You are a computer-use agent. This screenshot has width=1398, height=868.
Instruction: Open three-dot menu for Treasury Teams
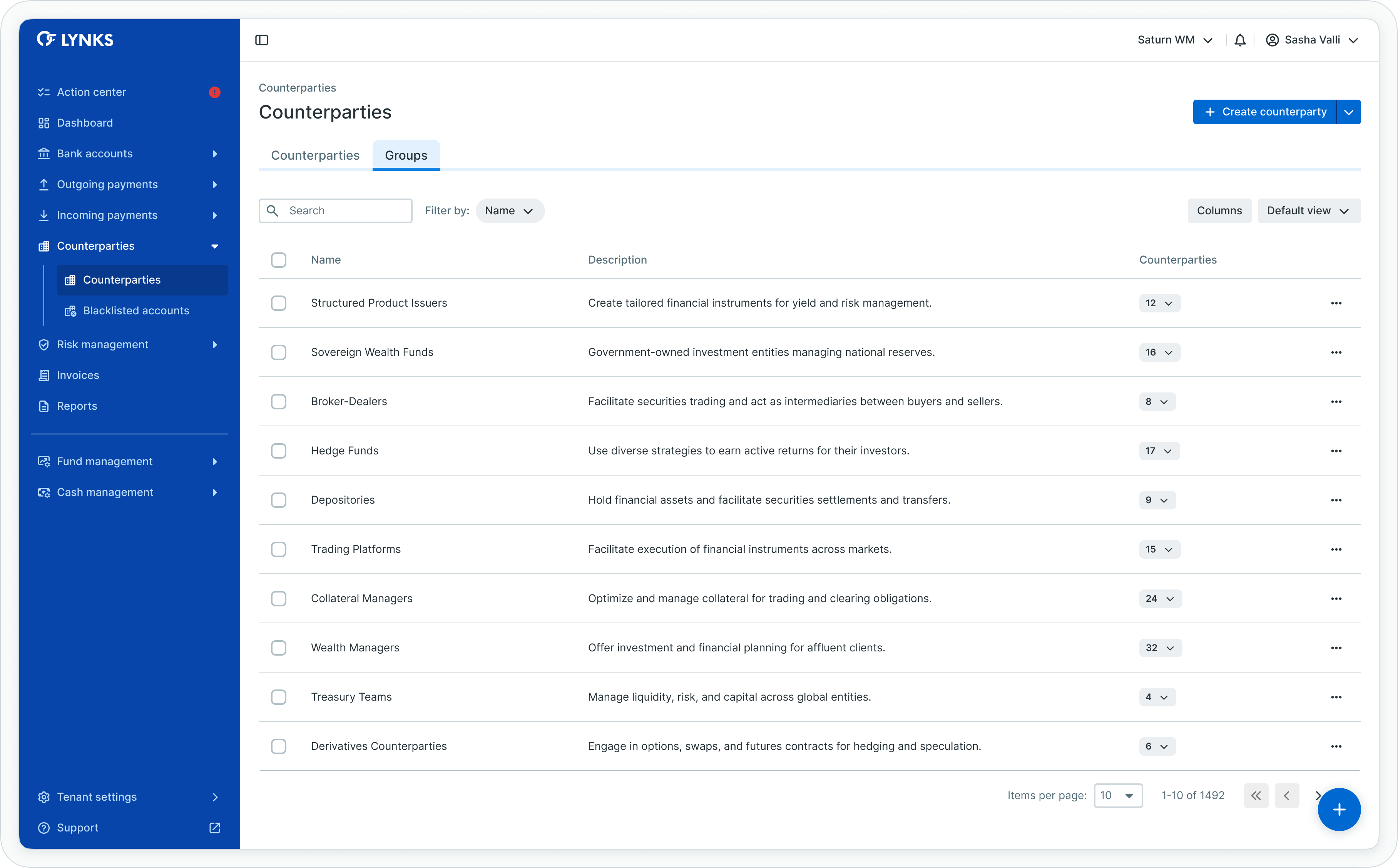[1336, 698]
